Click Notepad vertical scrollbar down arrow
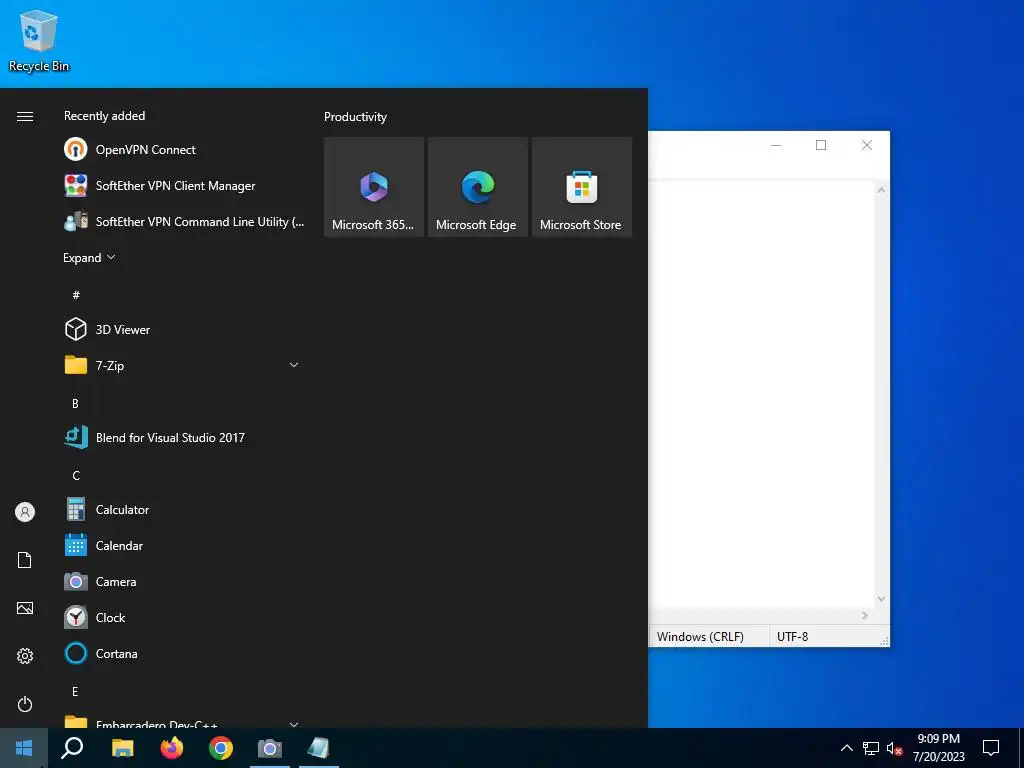Viewport: 1024px width, 768px height. (881, 599)
